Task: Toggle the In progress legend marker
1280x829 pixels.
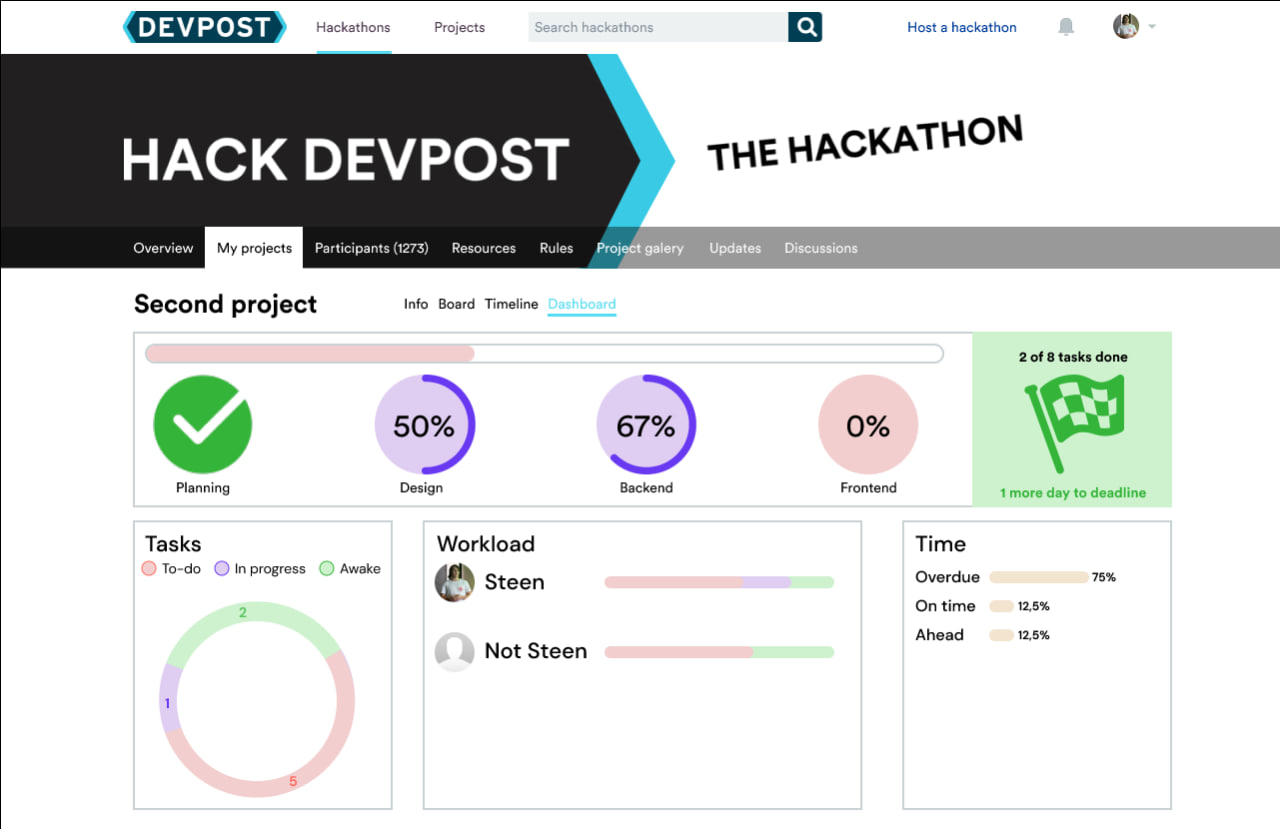Action: click(x=222, y=569)
